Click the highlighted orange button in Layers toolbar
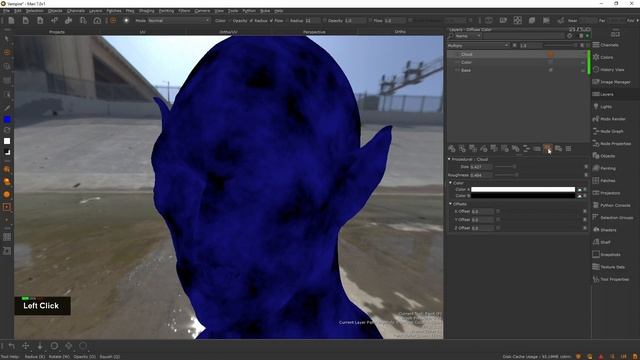Image resolution: width=640 pixels, height=360 pixels. (547, 148)
